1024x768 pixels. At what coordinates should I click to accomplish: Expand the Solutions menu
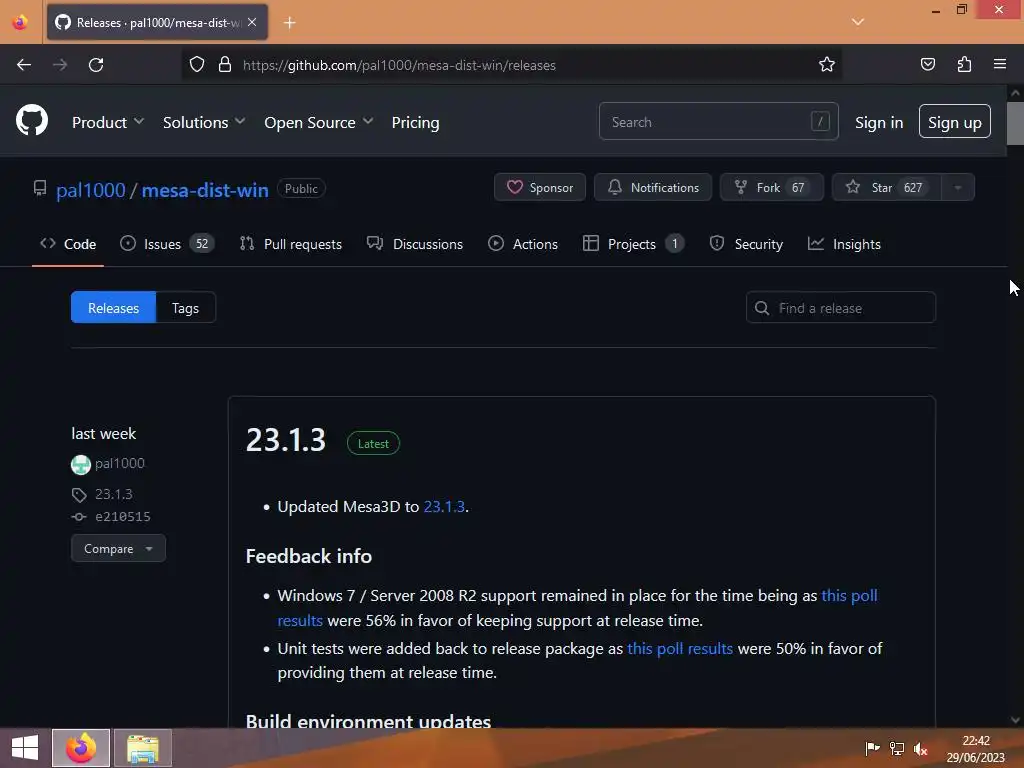click(204, 122)
